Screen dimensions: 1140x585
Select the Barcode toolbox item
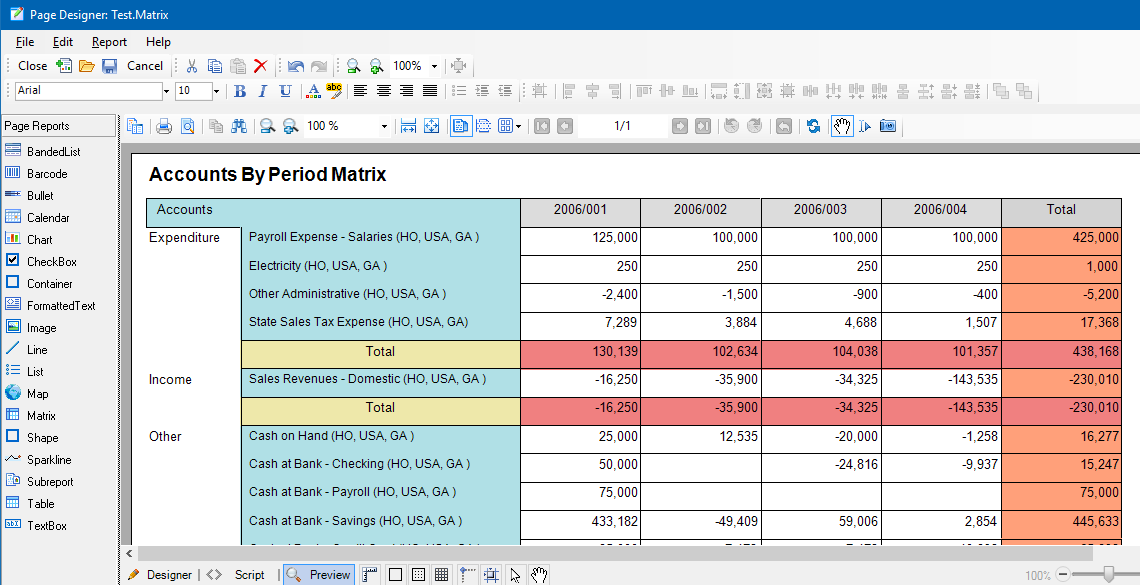(x=47, y=174)
